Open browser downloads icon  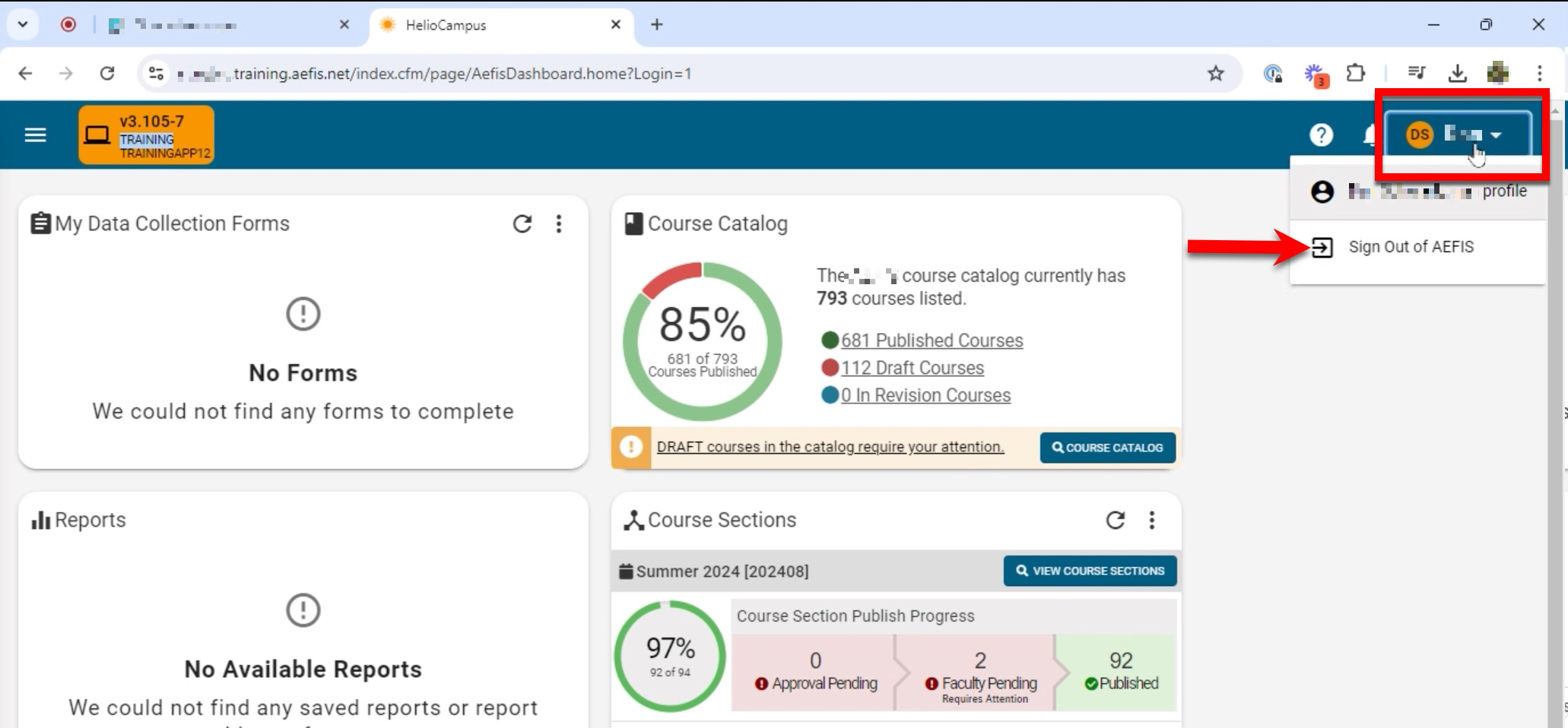tap(1457, 74)
